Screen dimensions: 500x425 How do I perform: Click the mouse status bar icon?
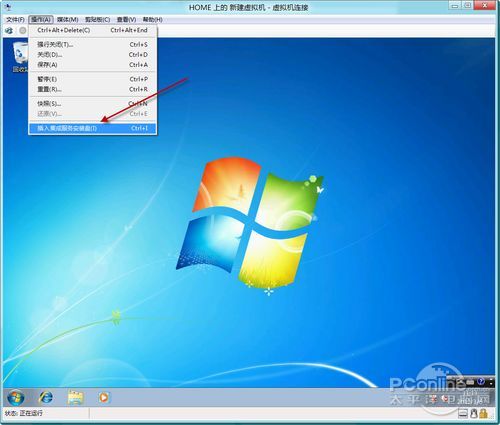click(474, 414)
